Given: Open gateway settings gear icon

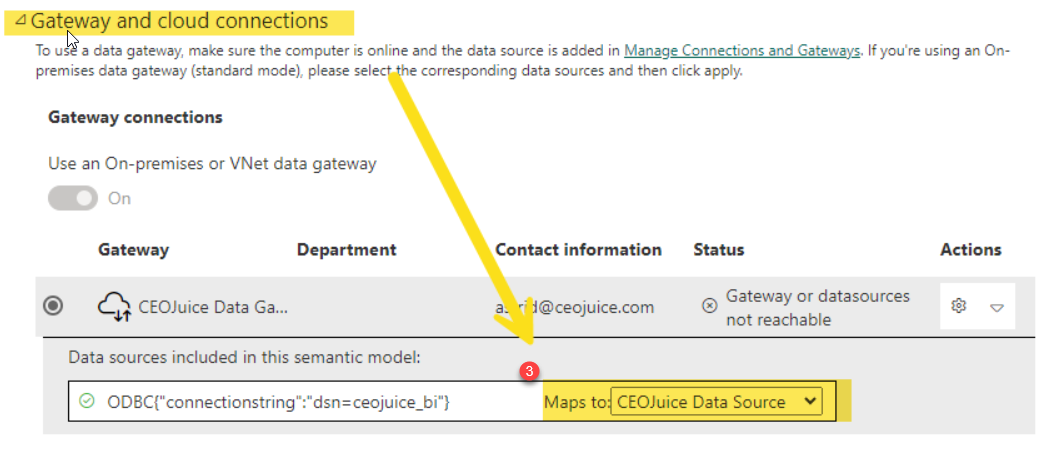Looking at the screenshot, I should tap(958, 306).
